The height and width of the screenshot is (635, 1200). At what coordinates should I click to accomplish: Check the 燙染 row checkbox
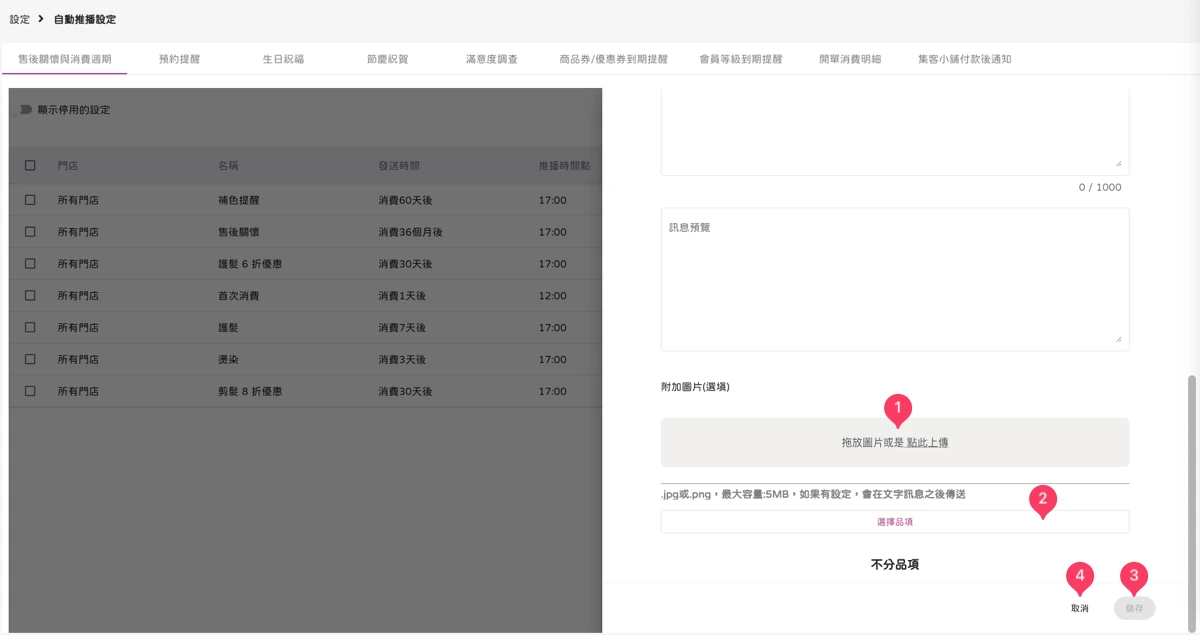pos(30,359)
